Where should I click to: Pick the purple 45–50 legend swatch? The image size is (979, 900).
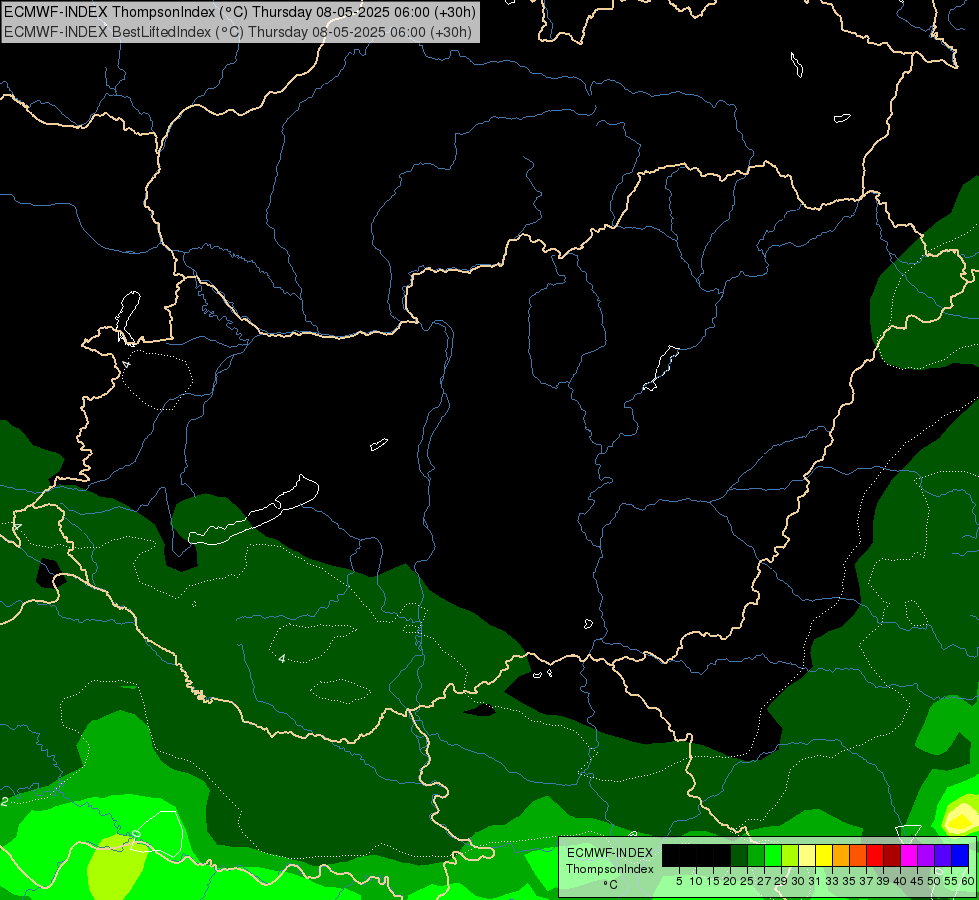926,855
